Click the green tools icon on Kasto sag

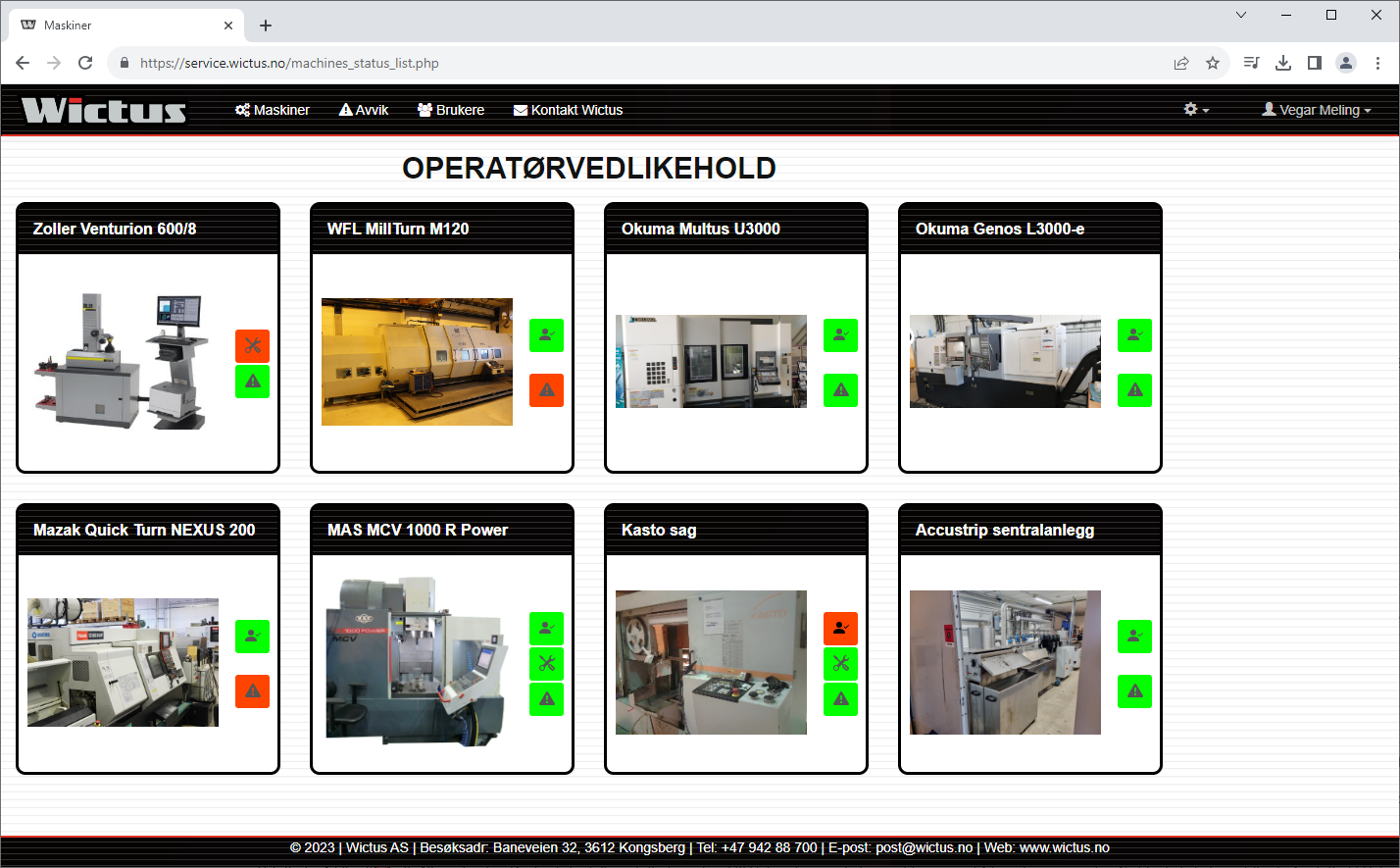coord(841,664)
